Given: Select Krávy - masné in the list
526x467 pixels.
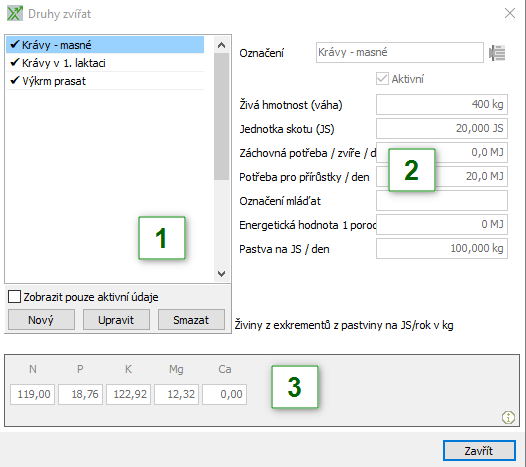Looking at the screenshot, I should pos(105,45).
